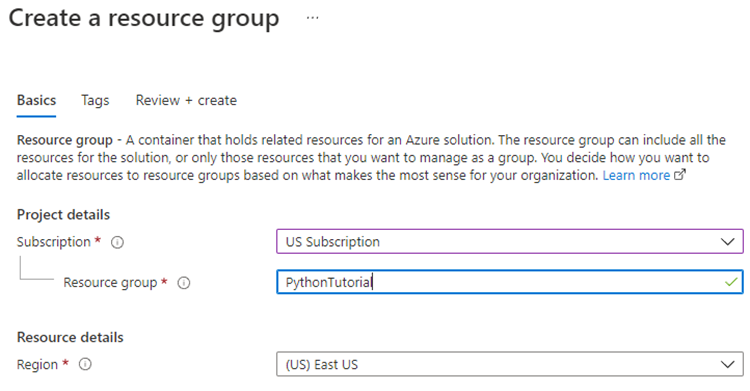Click the info icon next to Subscription
The image size is (750, 391).
point(117,243)
